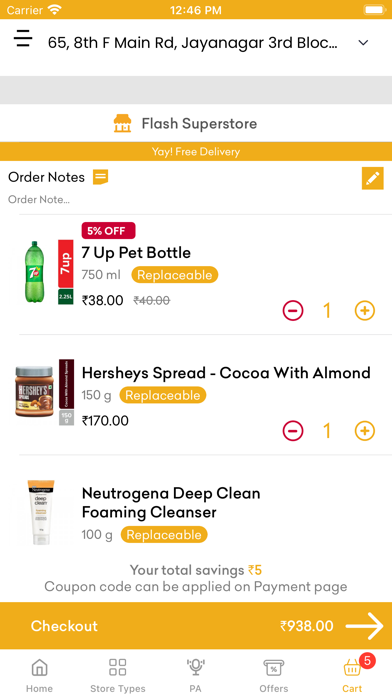
Task: Open the Offers tab
Action: tap(274, 675)
